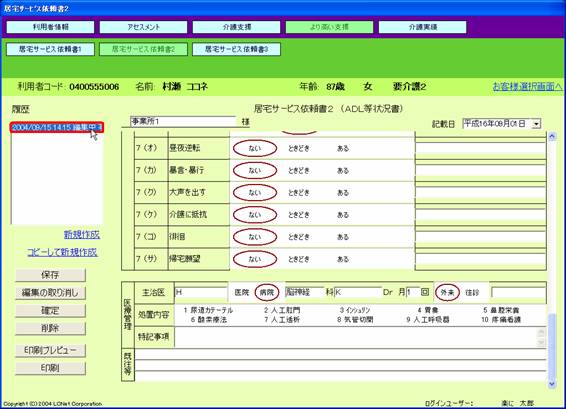Select ない for 徘徊 row
Screen dimensions: 566x409
coord(255,237)
